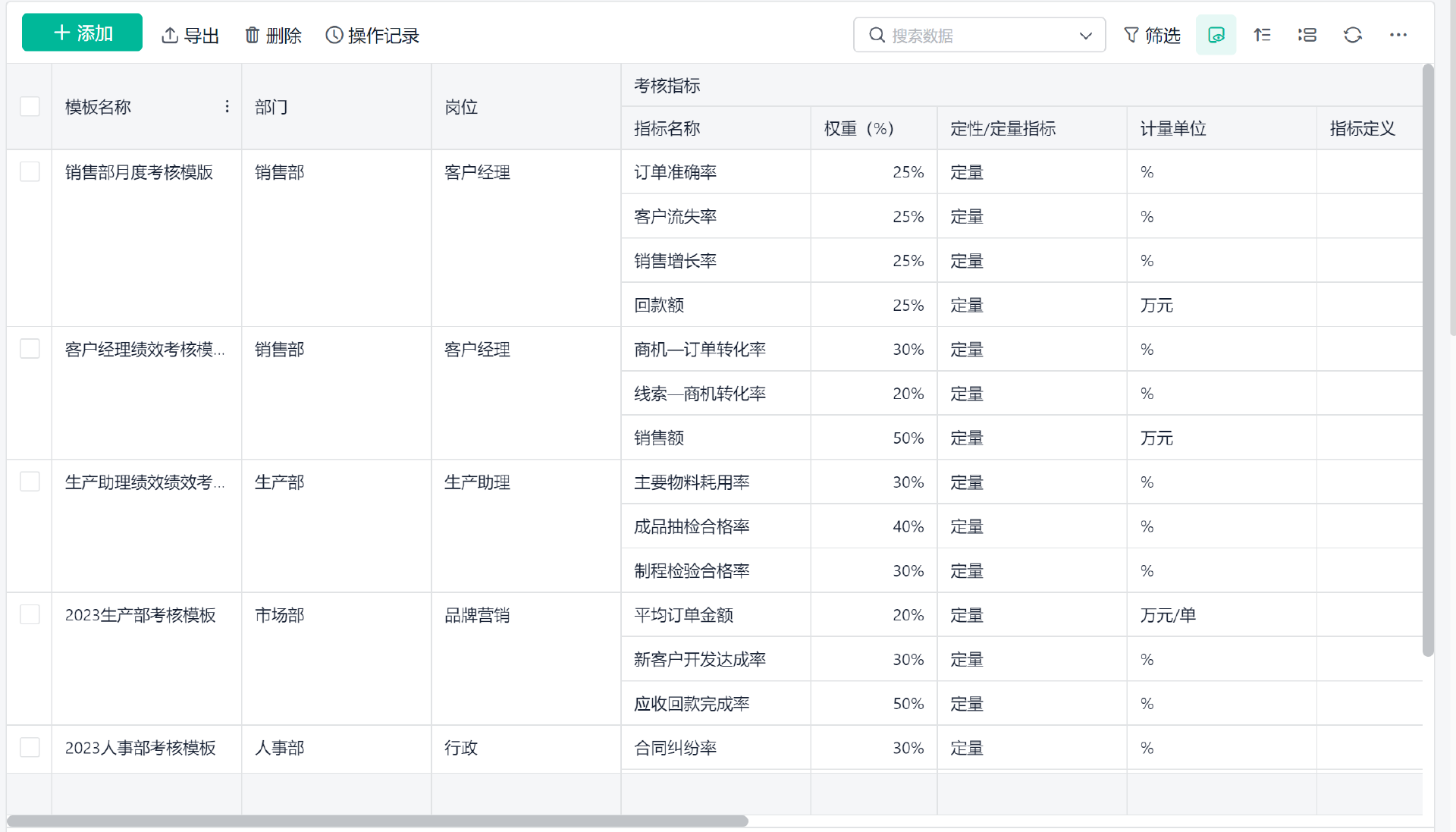Expand the search field dropdown arrow

(1085, 36)
